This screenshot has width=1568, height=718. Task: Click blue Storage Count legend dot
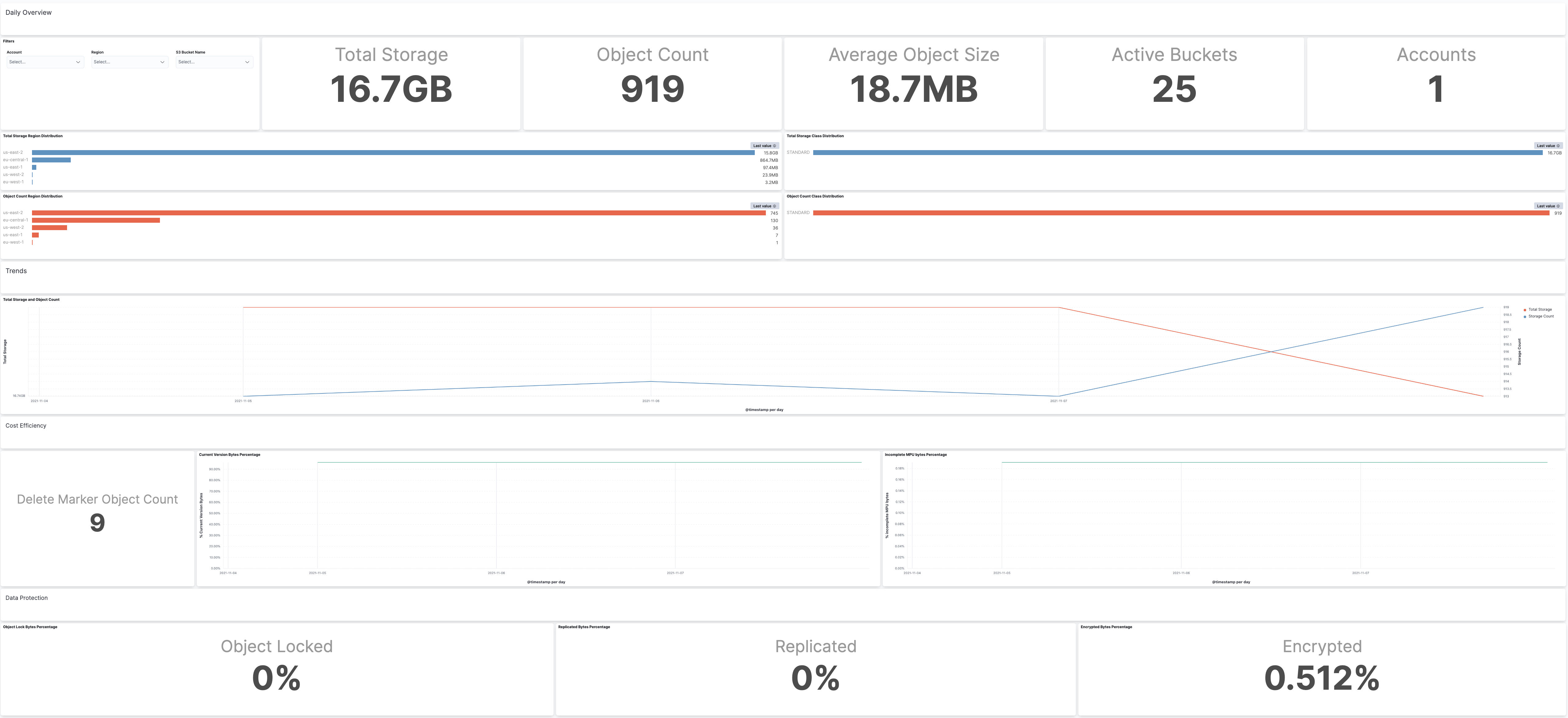pyautogui.click(x=1525, y=317)
